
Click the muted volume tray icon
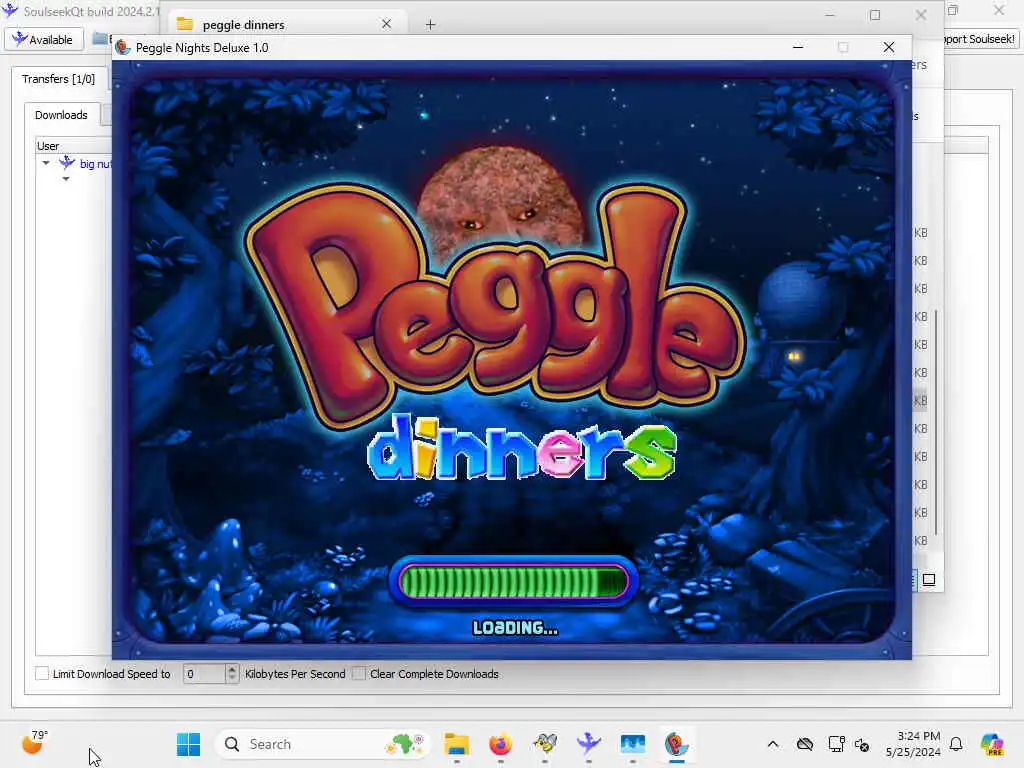click(861, 744)
